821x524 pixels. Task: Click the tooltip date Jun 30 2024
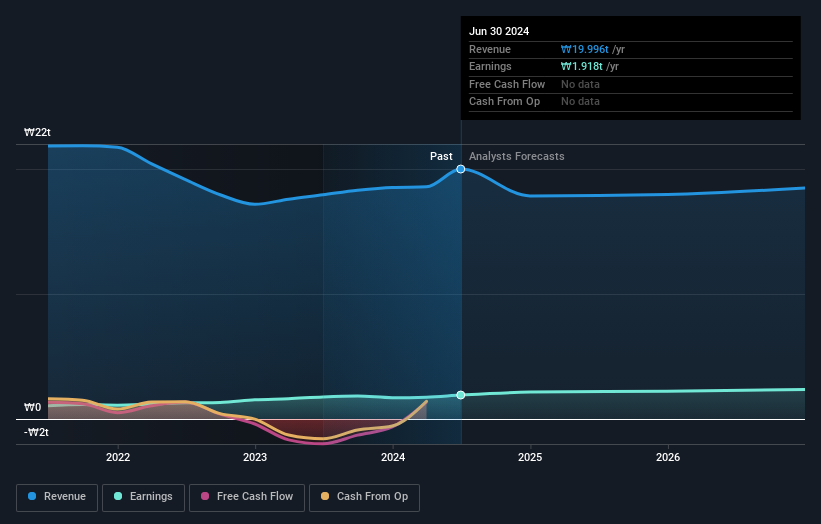(499, 31)
